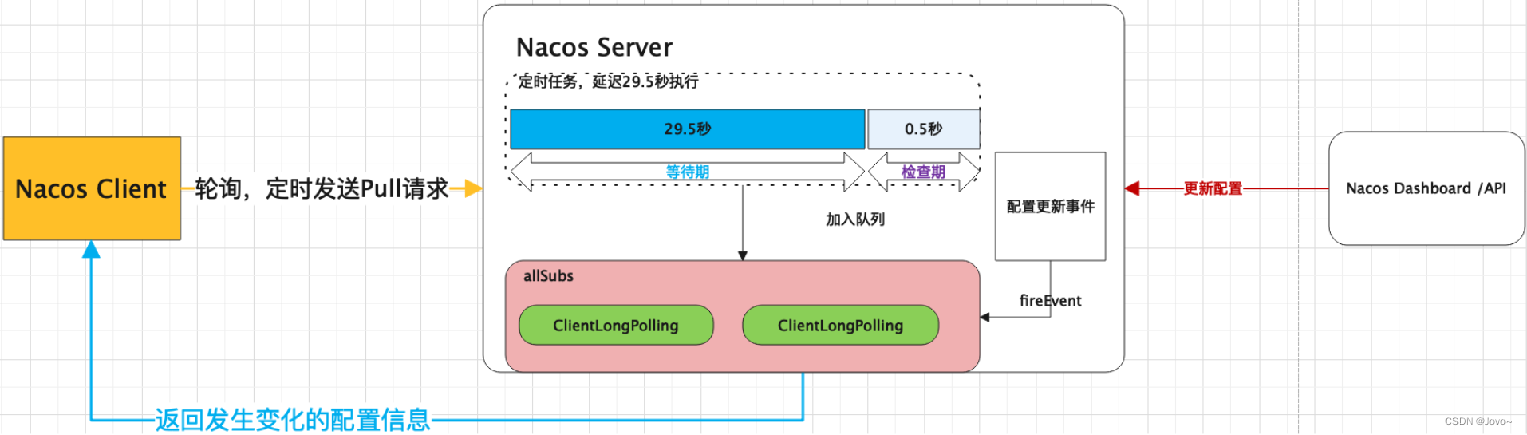
Task: Click the Nacos Dashboard /API box
Action: (1425, 189)
